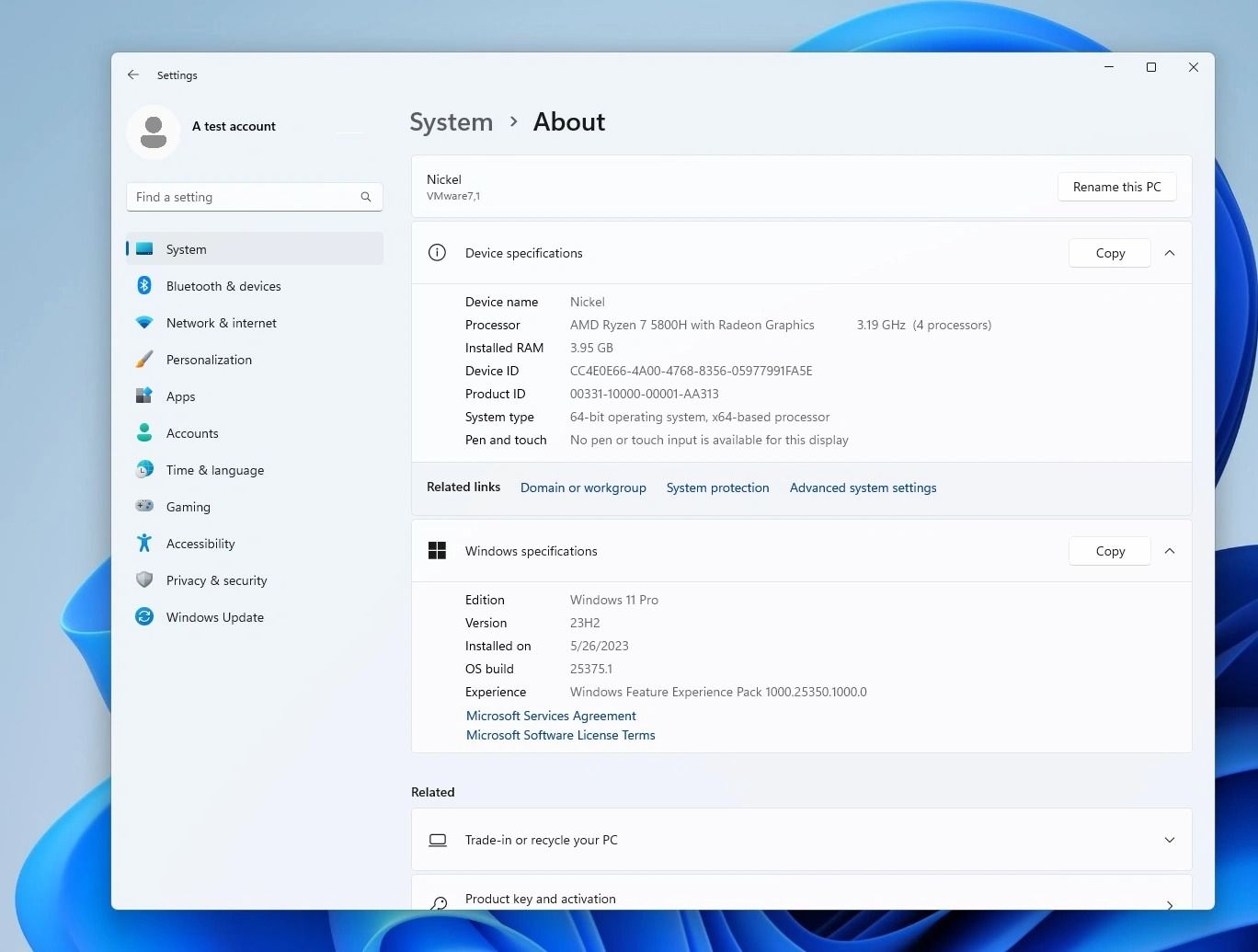The image size is (1258, 952).
Task: Open the Windows Update icon
Action: click(x=144, y=617)
